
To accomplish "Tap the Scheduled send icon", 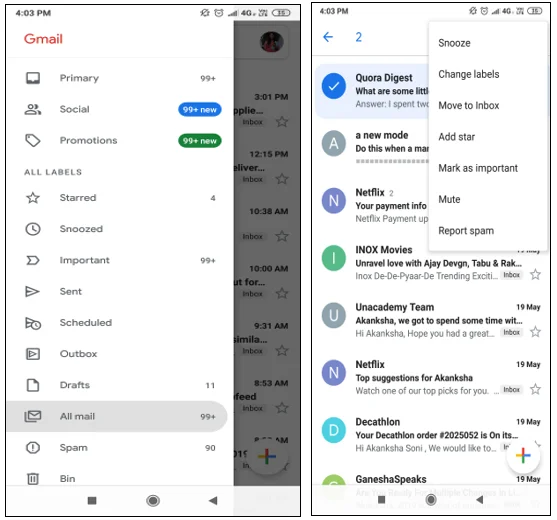I will pos(33,323).
